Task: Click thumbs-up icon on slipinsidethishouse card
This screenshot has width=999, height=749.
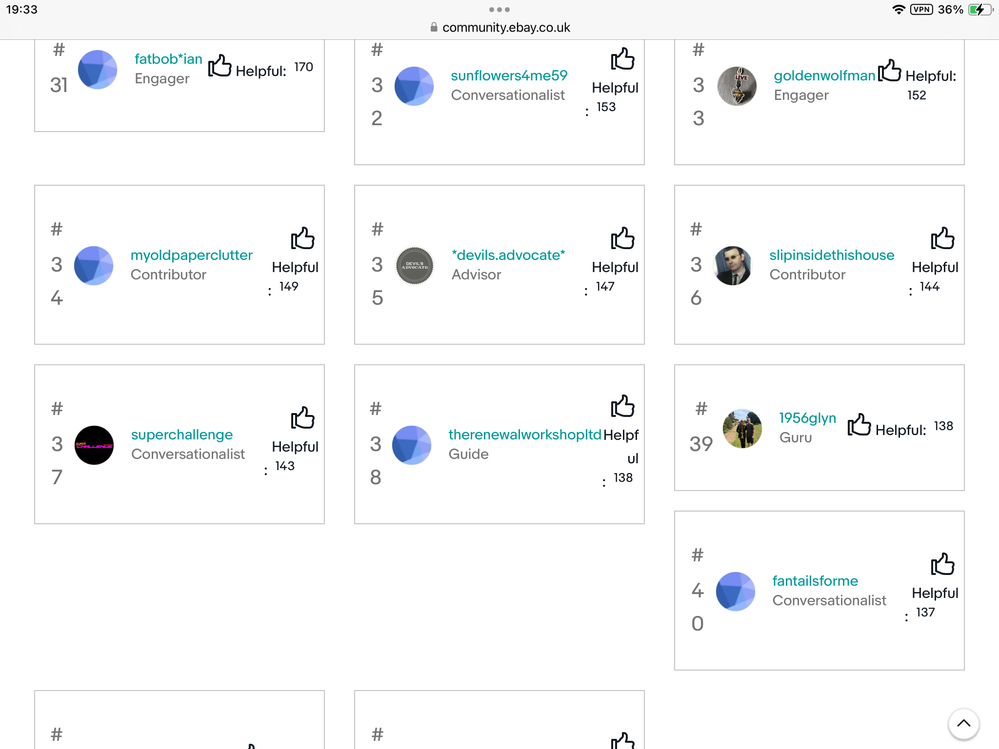Action: point(943,238)
